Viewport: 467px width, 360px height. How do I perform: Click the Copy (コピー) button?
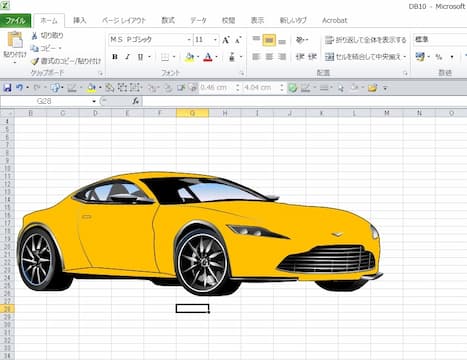[46, 48]
